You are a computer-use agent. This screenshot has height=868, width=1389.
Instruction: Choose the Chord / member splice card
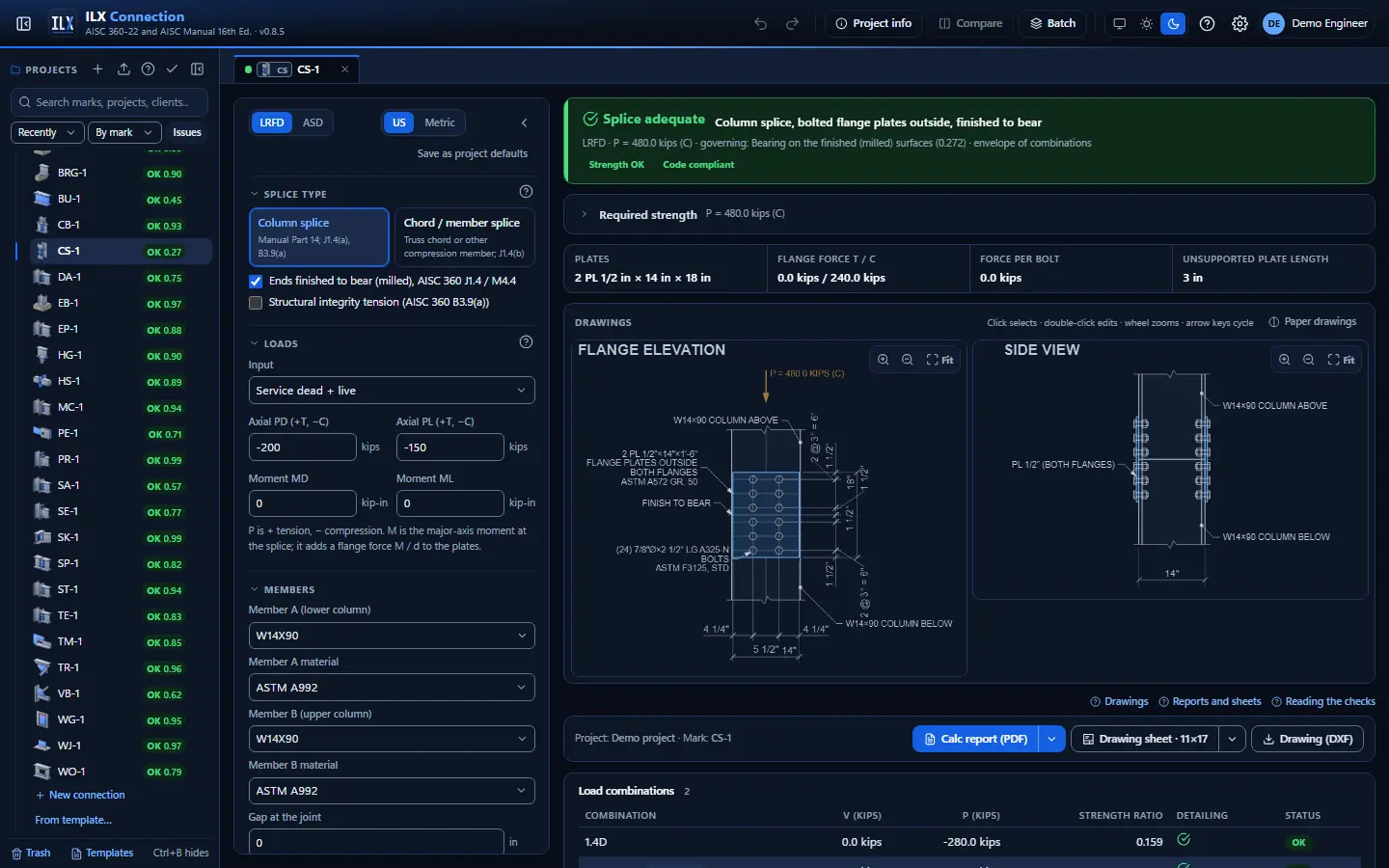[x=465, y=237]
